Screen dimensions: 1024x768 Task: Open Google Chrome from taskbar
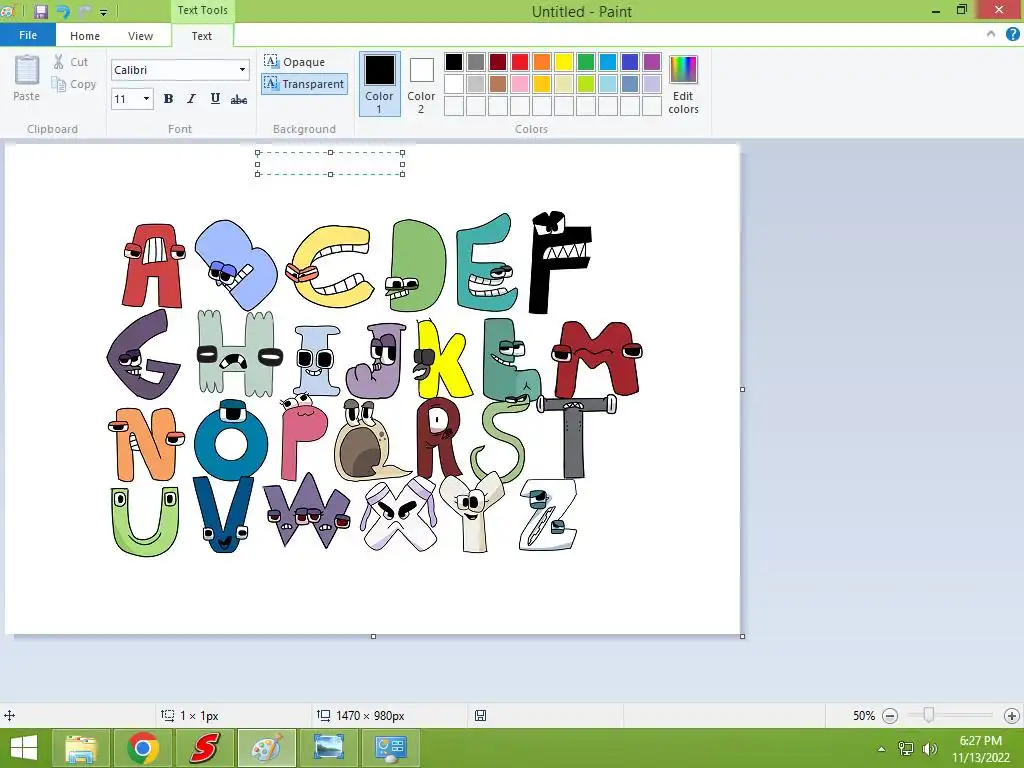pyautogui.click(x=143, y=748)
